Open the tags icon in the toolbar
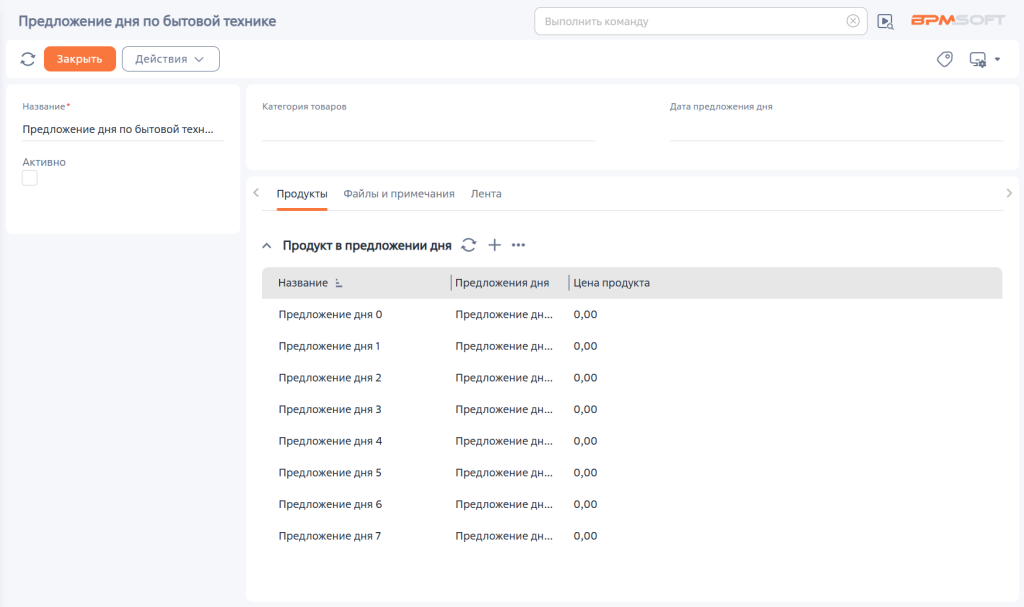This screenshot has height=607, width=1024. click(x=944, y=59)
